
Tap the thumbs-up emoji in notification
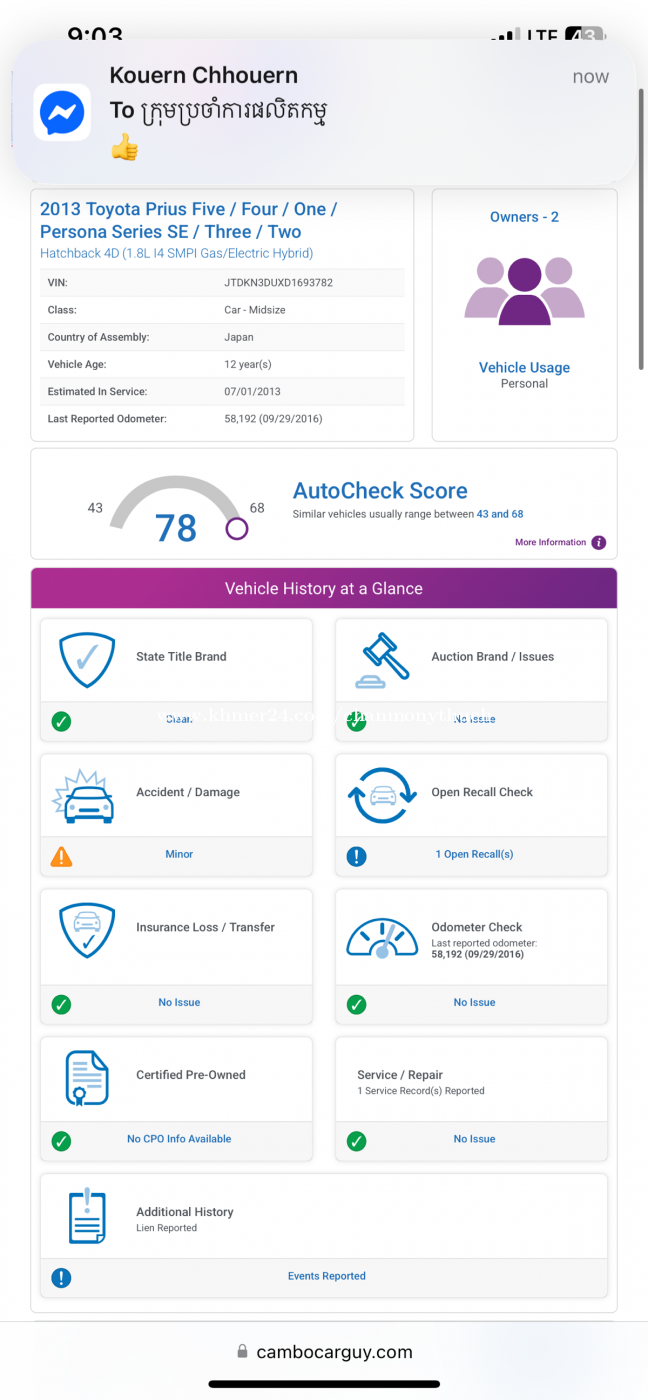tap(124, 148)
